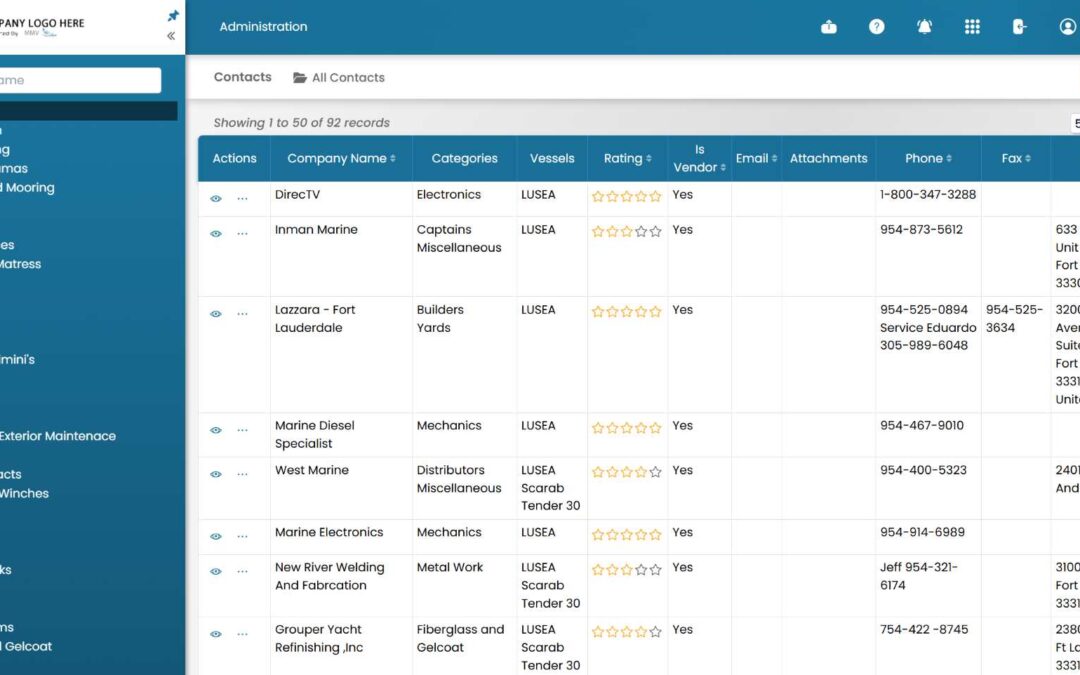Select Exterior Maintenace in the sidebar

58,436
